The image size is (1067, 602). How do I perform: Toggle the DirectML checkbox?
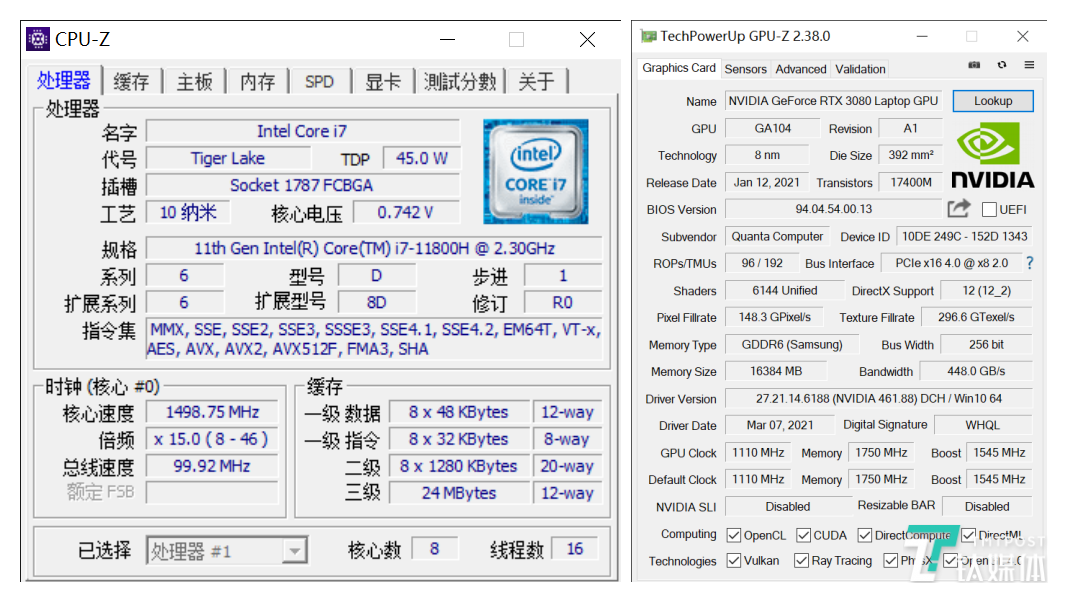pyautogui.click(x=968, y=535)
